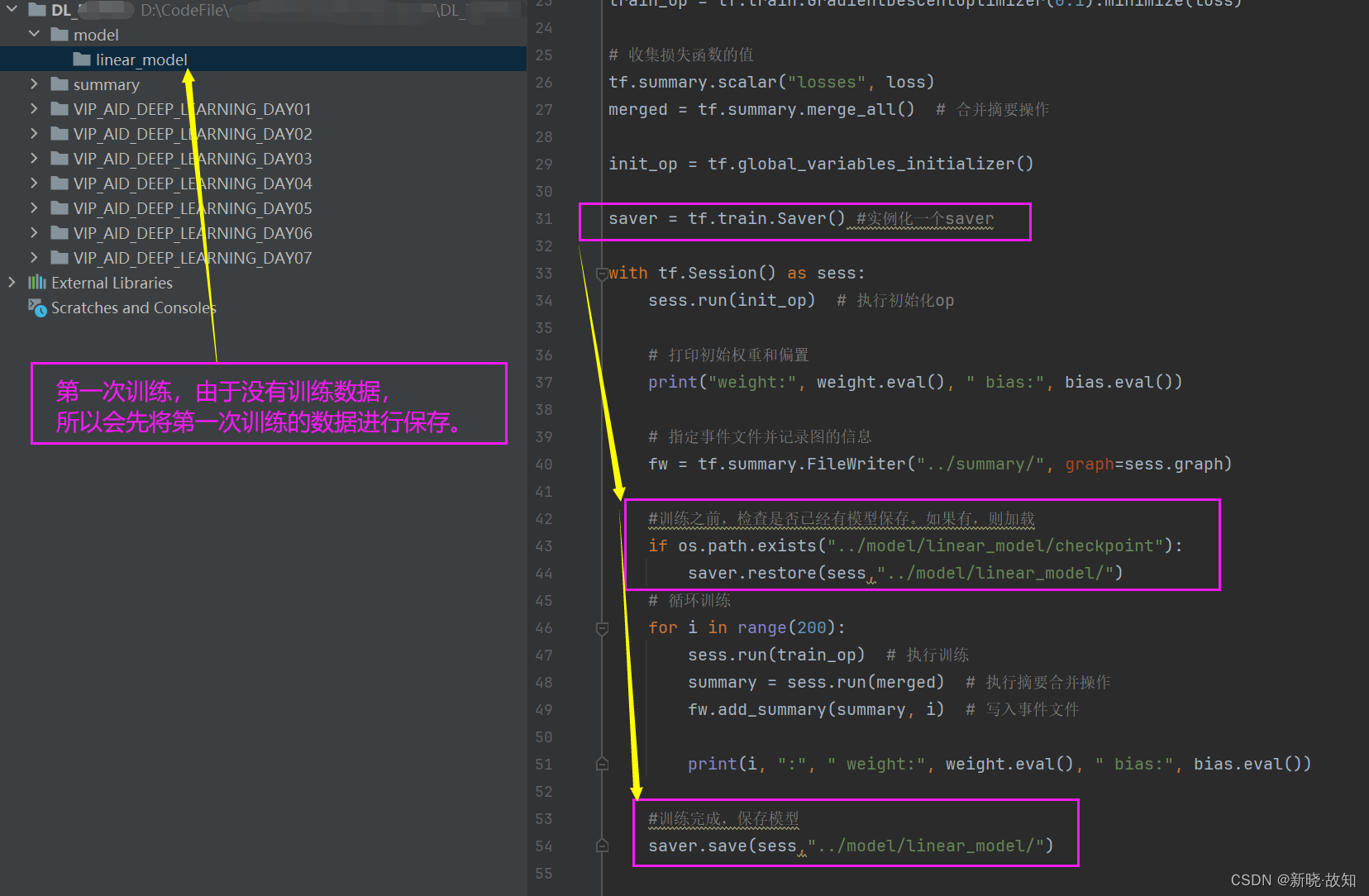Click 'fw.add_summary(summary, i)' on line 49
1369x896 pixels.
point(816,709)
